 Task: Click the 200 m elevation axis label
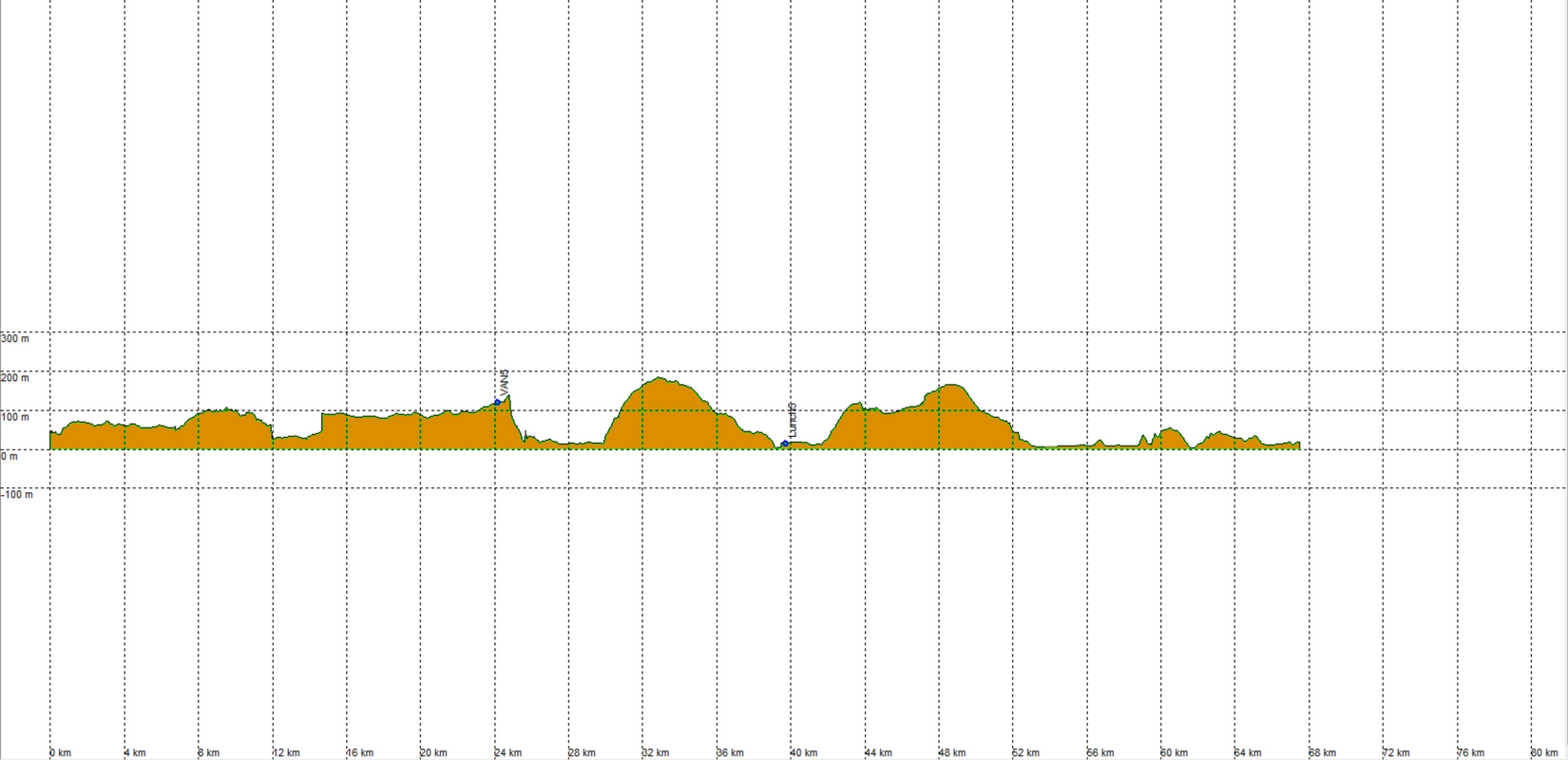(x=15, y=378)
